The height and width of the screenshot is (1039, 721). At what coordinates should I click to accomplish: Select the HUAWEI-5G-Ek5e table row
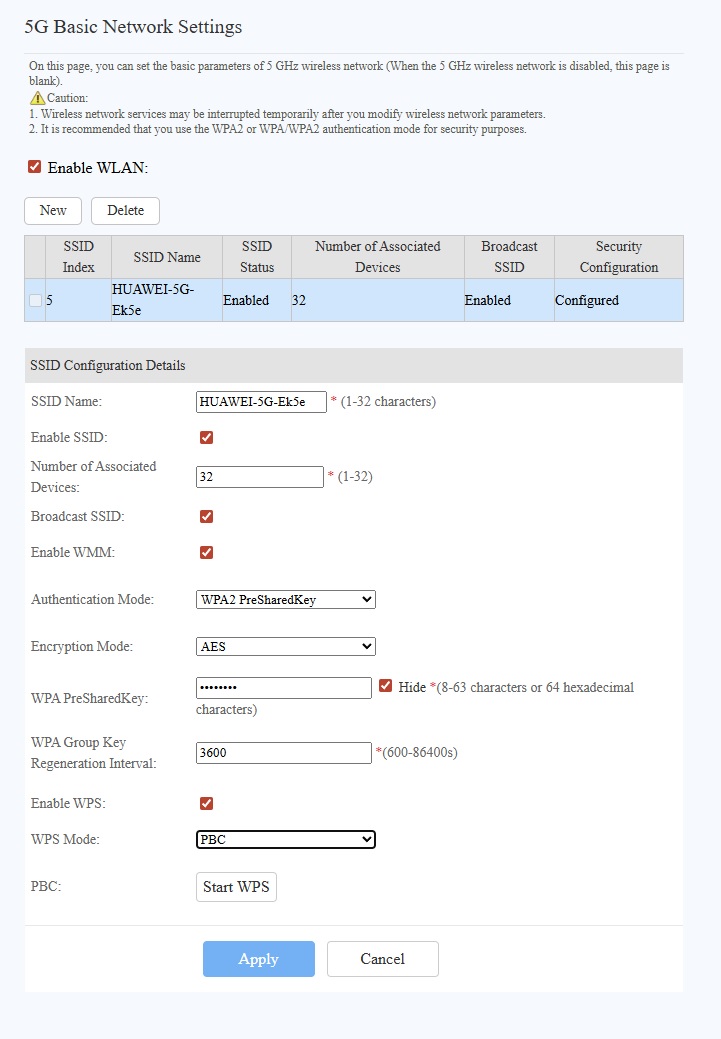[x=166, y=300]
